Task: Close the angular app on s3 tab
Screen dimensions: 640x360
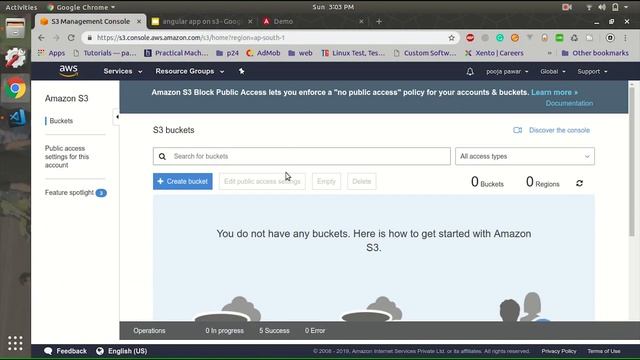Action: click(x=250, y=21)
